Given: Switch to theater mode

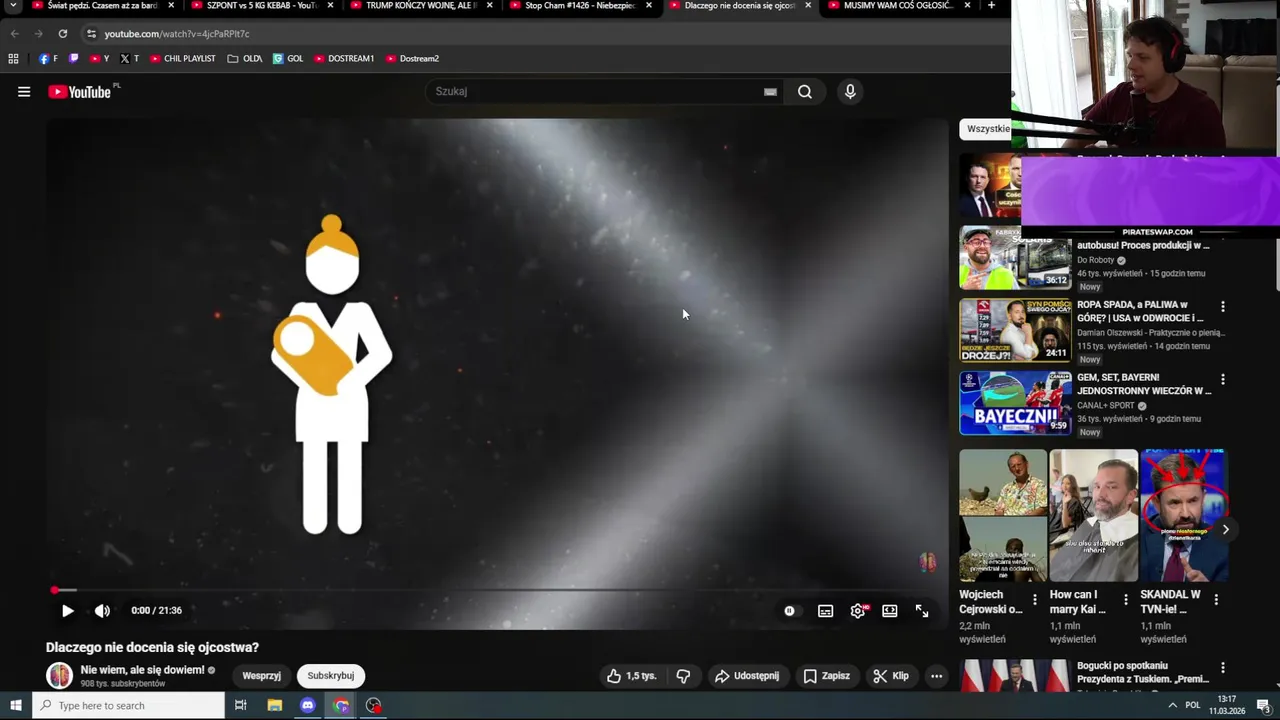Looking at the screenshot, I should coord(890,611).
